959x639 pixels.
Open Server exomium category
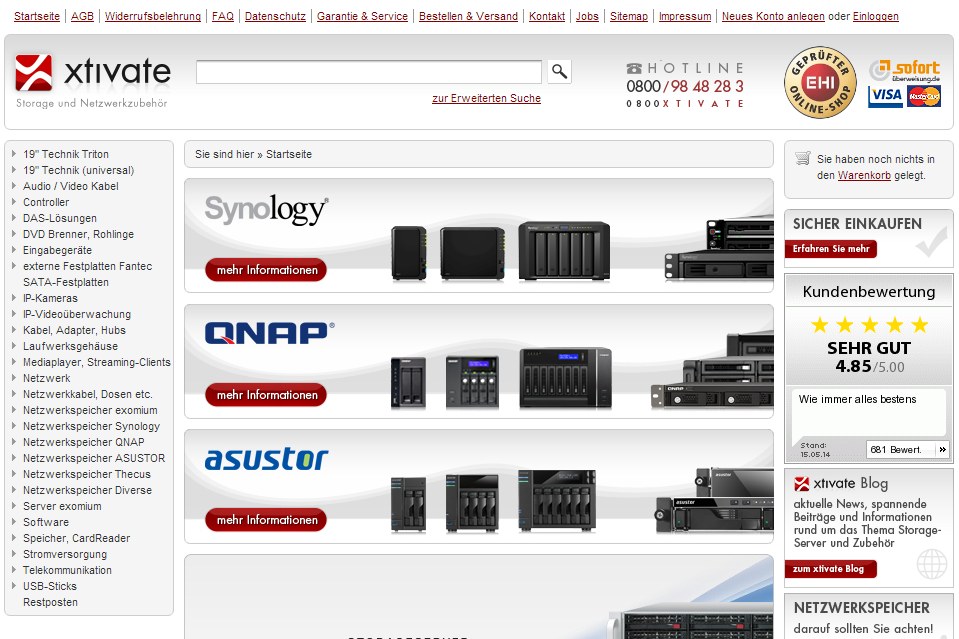point(62,506)
